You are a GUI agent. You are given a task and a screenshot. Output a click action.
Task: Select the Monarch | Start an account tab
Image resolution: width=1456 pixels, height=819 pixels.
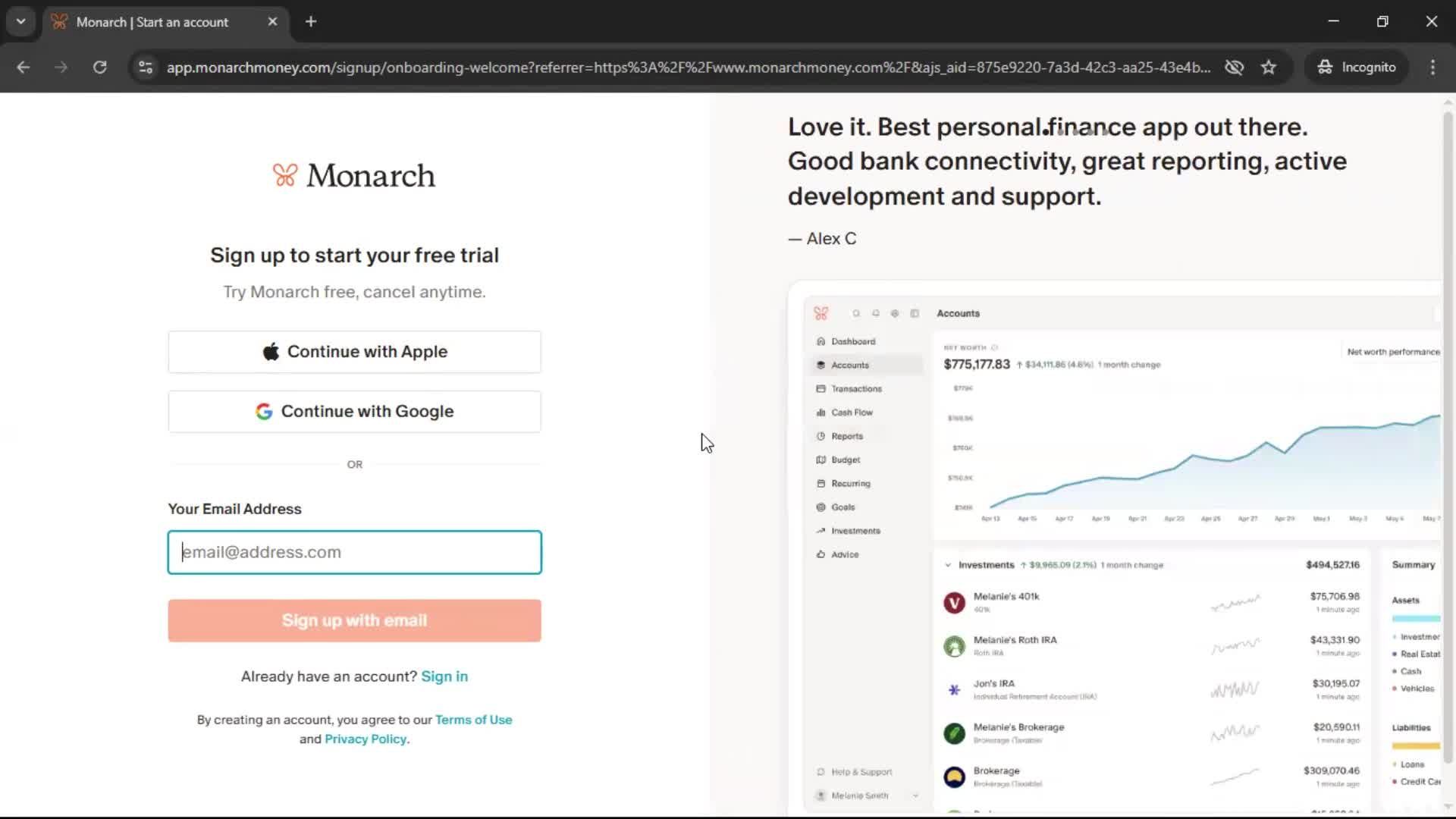[x=152, y=22]
